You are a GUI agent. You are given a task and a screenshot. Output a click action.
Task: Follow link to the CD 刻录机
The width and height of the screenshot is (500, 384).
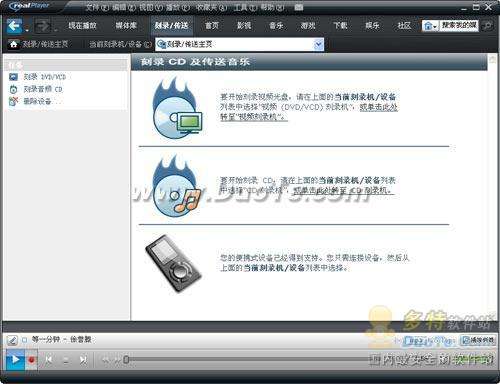coord(343,190)
